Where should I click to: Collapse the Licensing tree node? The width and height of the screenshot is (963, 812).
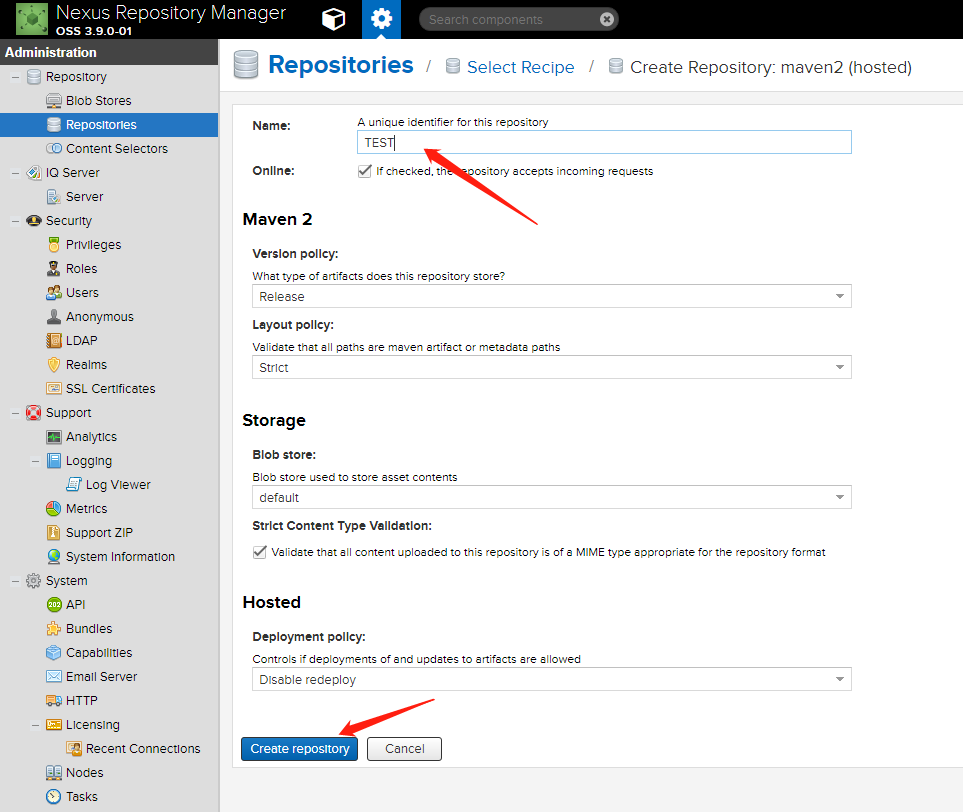36,725
